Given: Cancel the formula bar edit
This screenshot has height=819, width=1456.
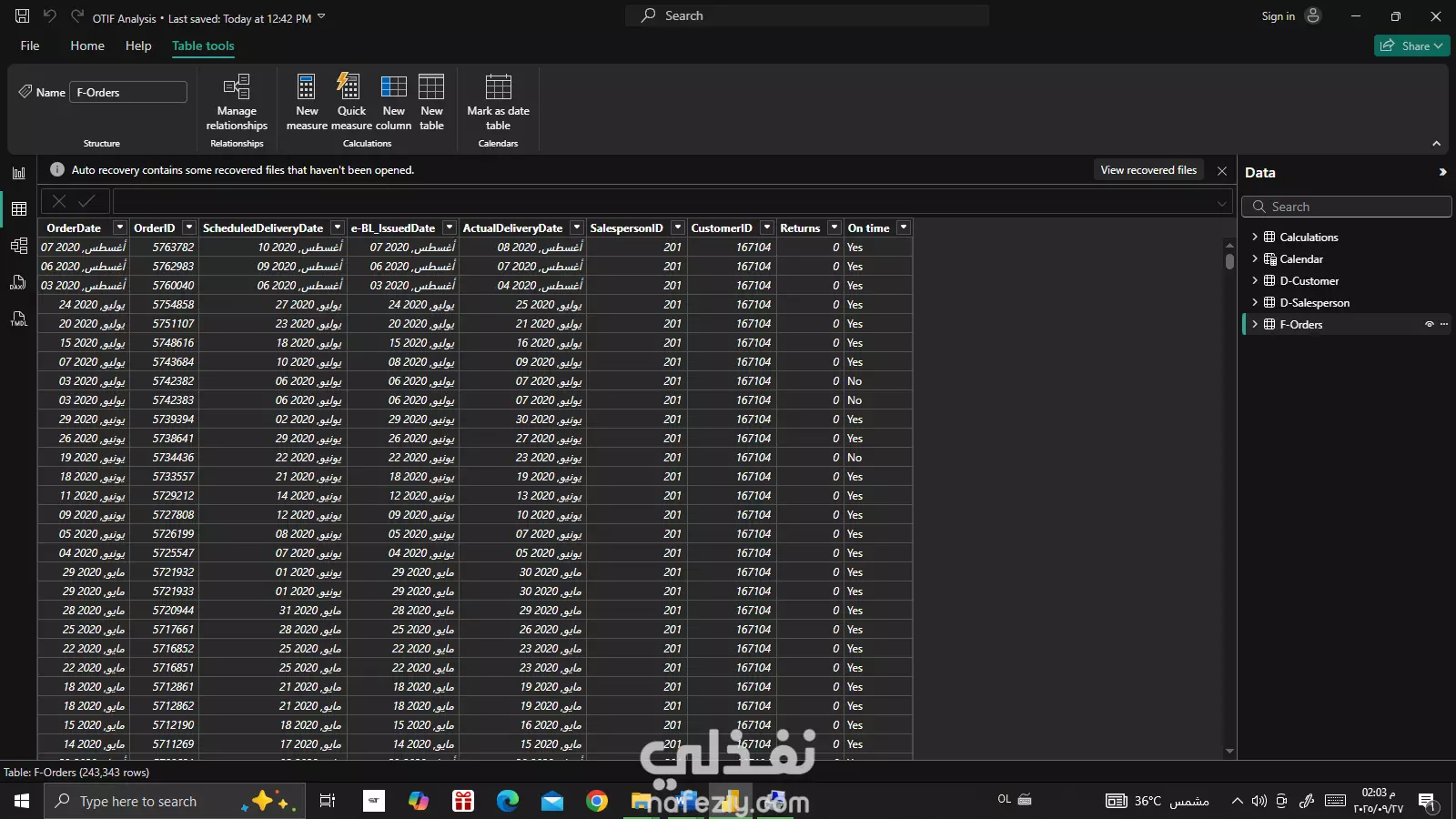Looking at the screenshot, I should point(59,201).
